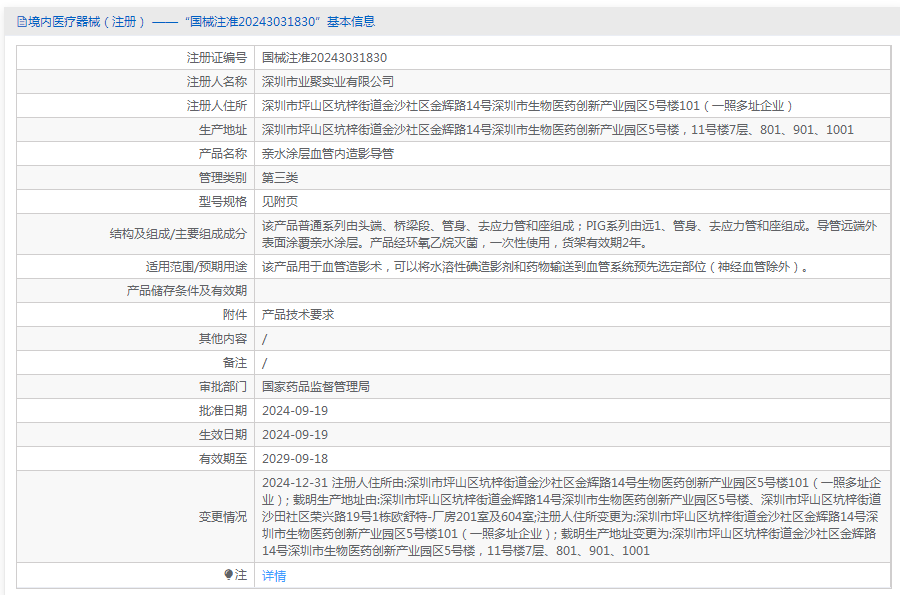
Task: Open the 详情 link in the 注 row
Action: click(274, 575)
